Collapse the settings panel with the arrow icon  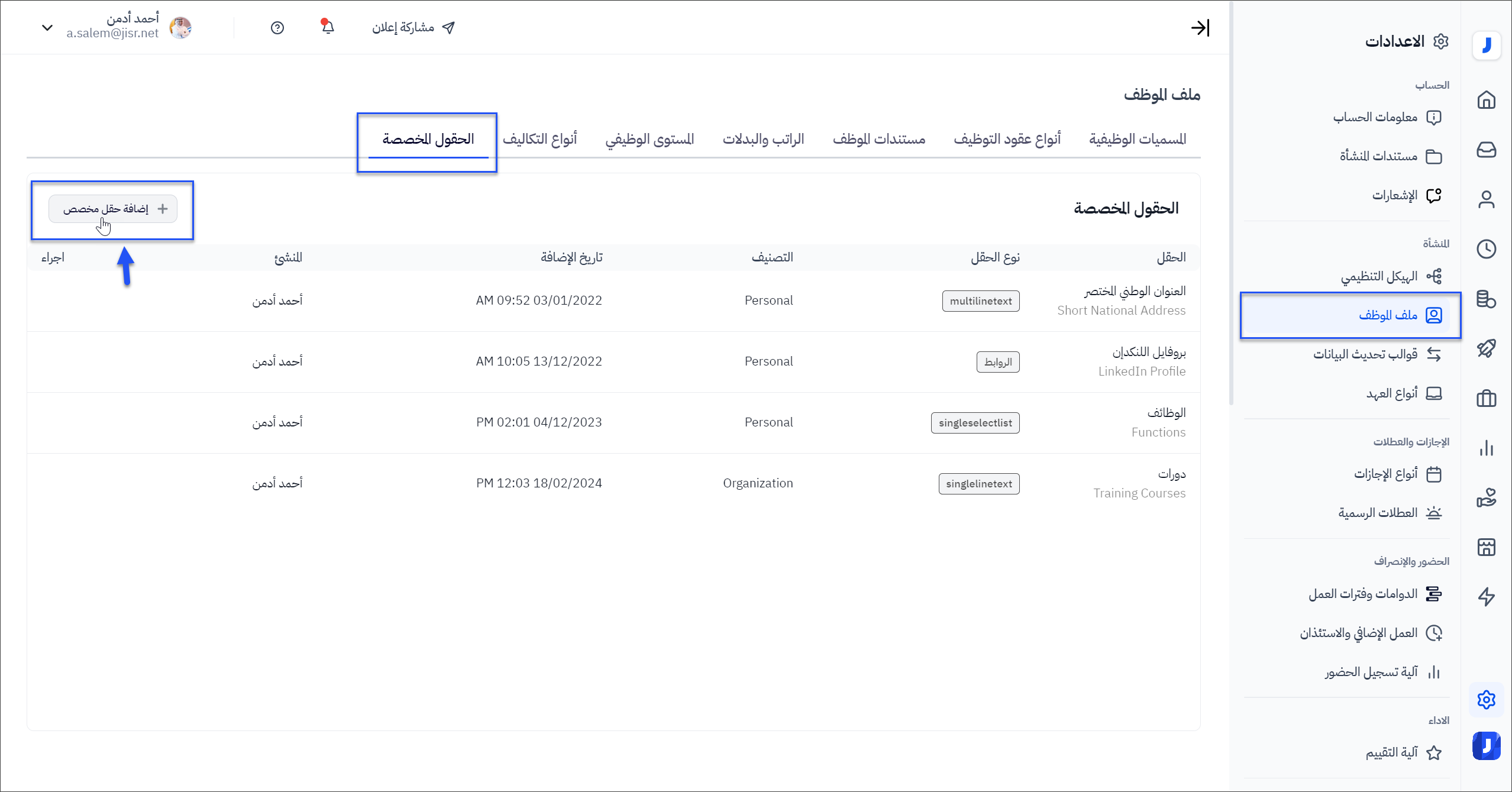click(1200, 28)
